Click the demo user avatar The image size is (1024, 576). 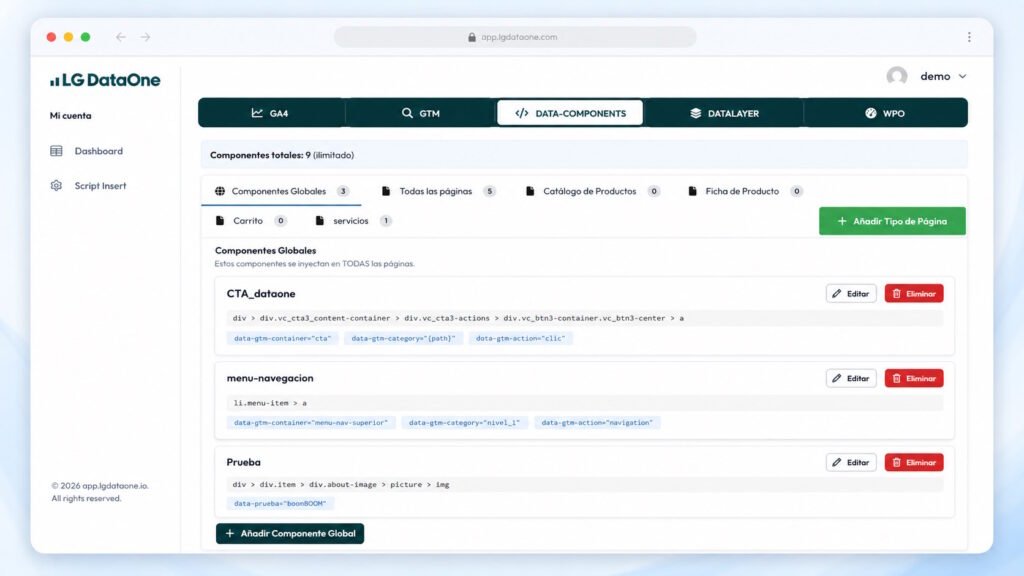[x=897, y=76]
